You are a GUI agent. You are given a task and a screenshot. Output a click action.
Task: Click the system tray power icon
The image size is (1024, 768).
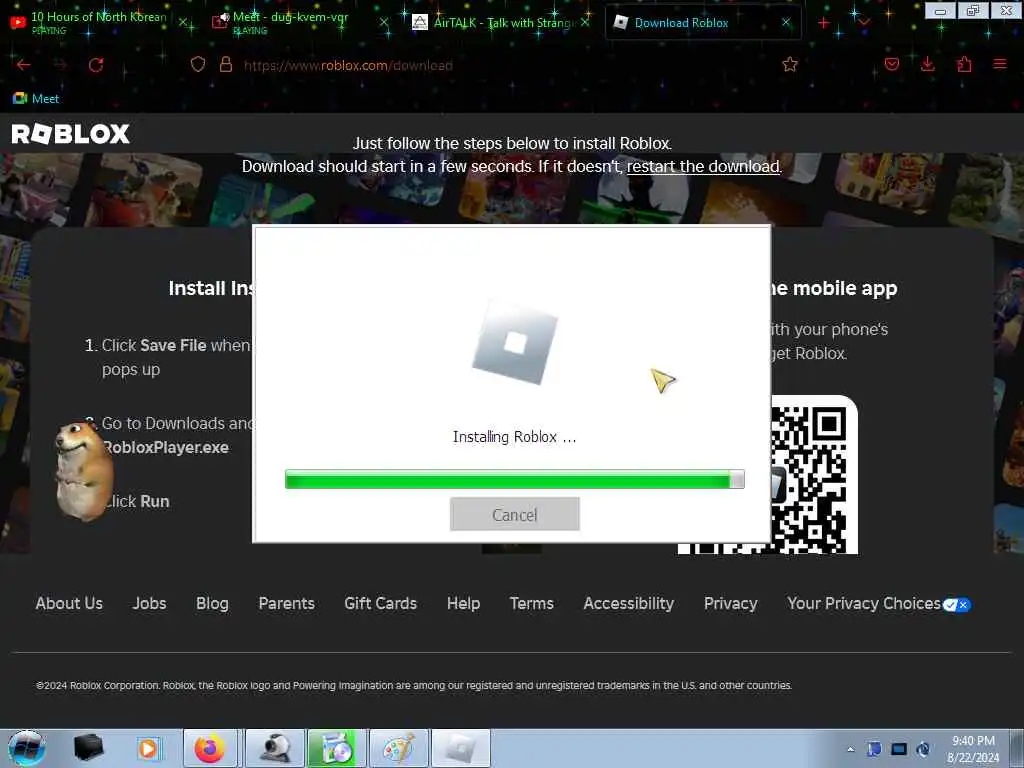[923, 749]
